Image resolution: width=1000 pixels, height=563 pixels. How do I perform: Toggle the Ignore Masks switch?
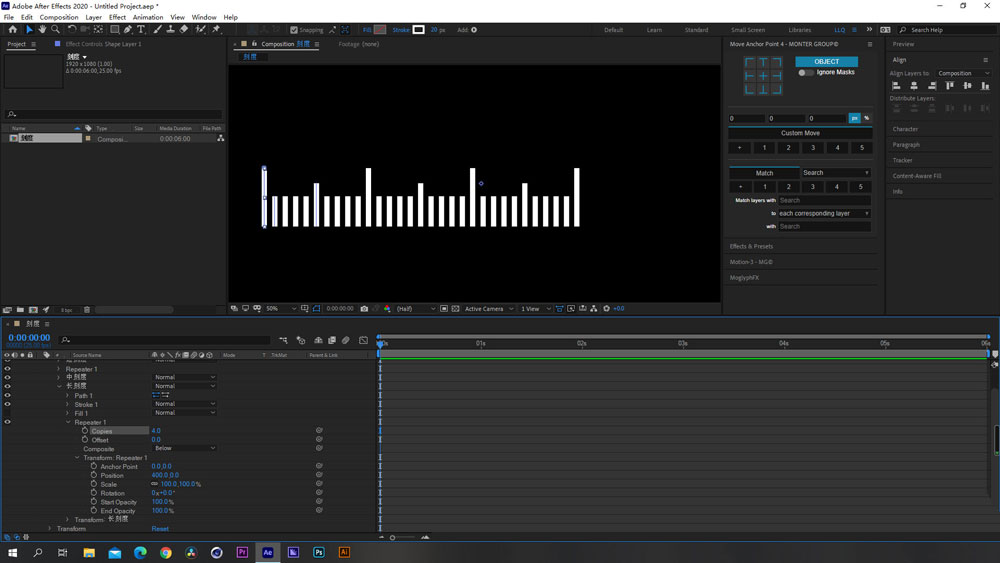[x=805, y=73]
